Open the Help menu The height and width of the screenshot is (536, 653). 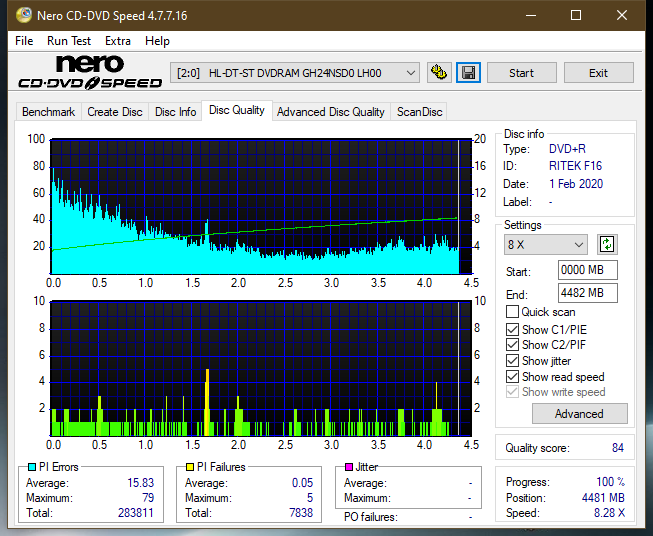click(157, 41)
